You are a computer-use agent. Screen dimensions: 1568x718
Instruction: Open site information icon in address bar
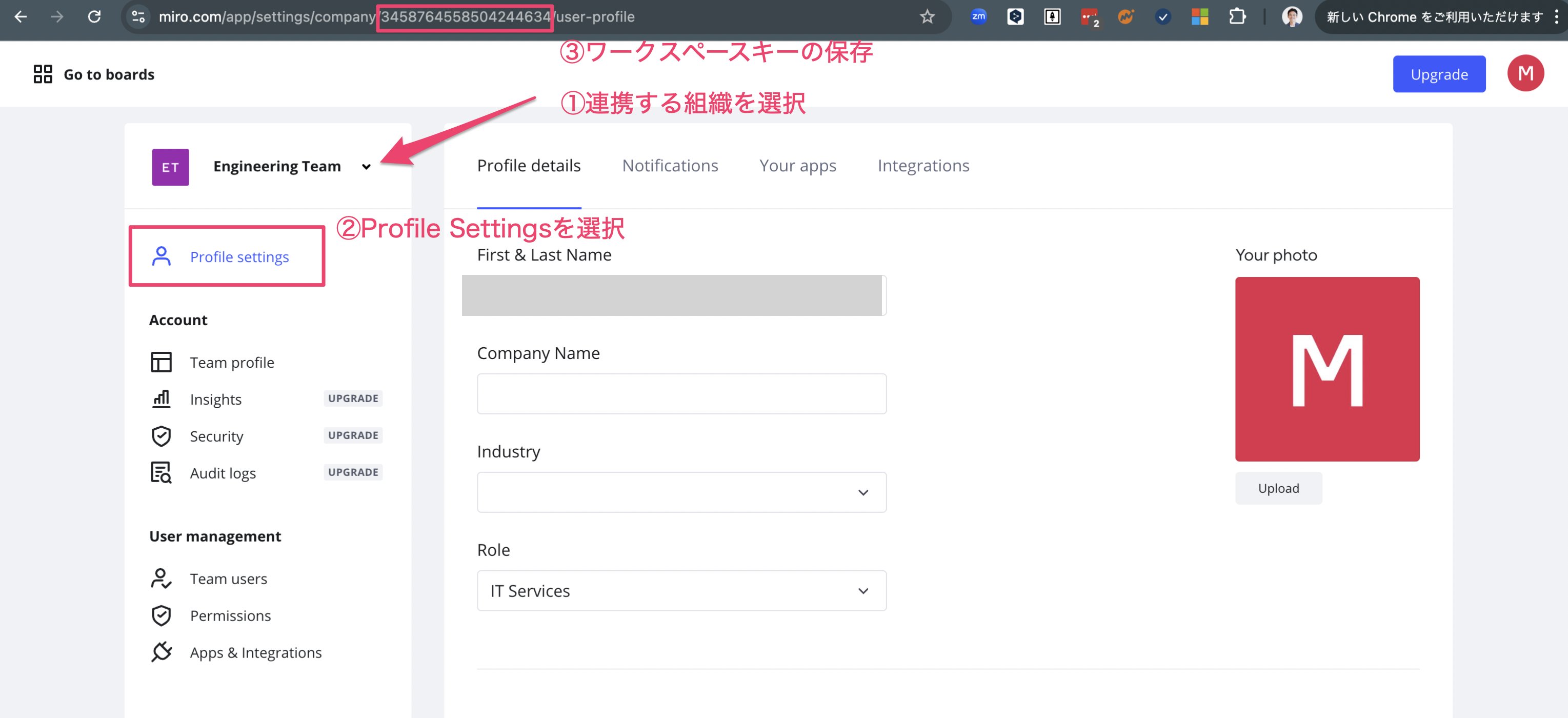coord(138,17)
